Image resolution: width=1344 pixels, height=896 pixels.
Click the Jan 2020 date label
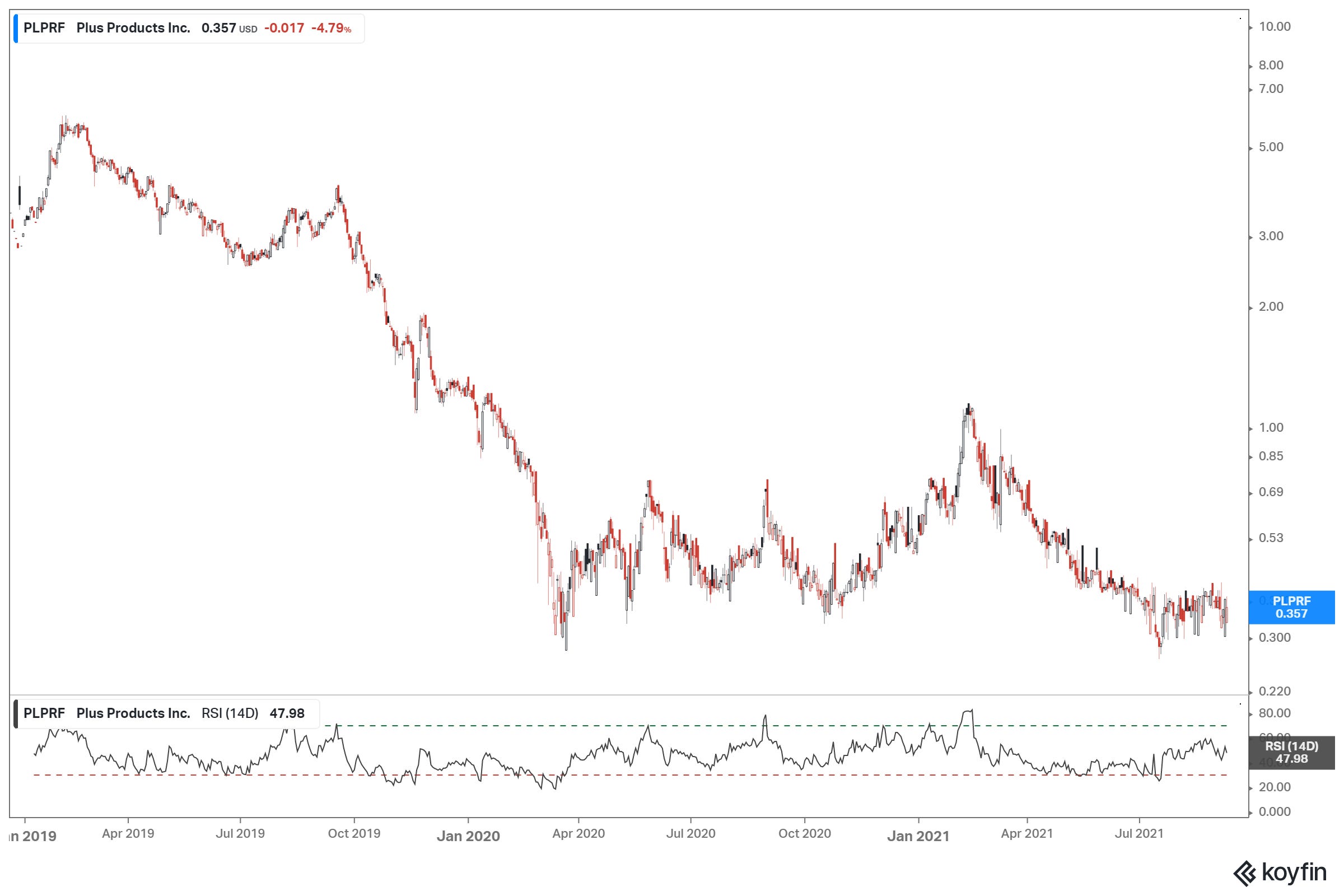469,836
